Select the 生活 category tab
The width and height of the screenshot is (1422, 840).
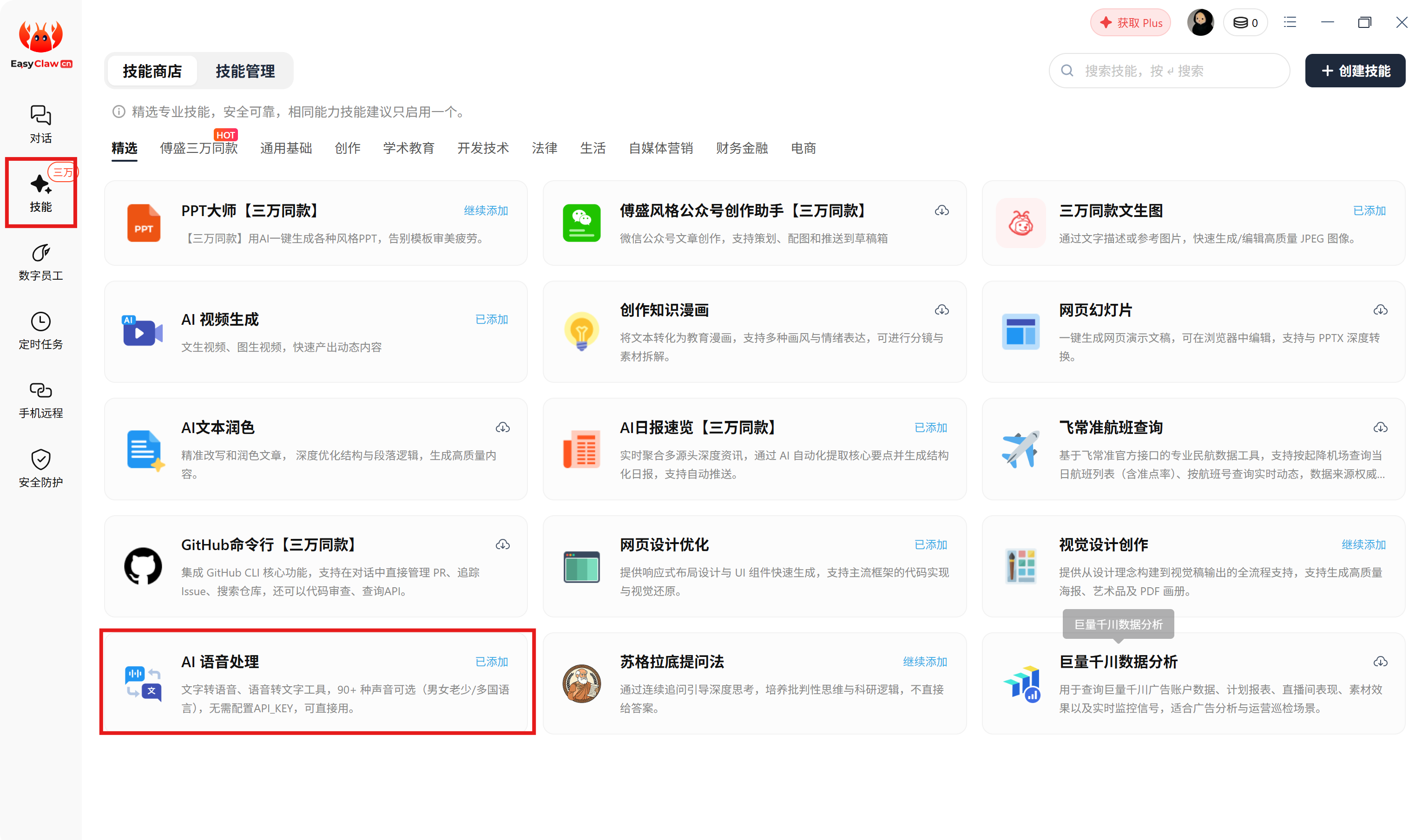(592, 148)
